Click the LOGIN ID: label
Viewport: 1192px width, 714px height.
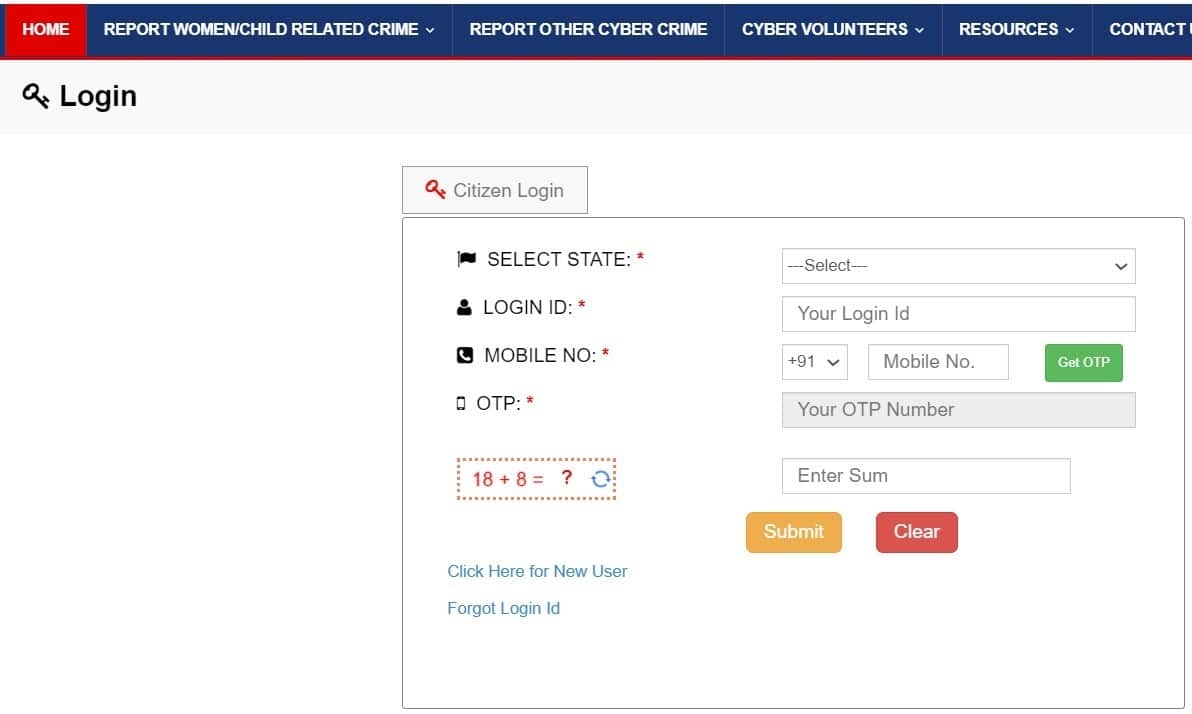(528, 307)
